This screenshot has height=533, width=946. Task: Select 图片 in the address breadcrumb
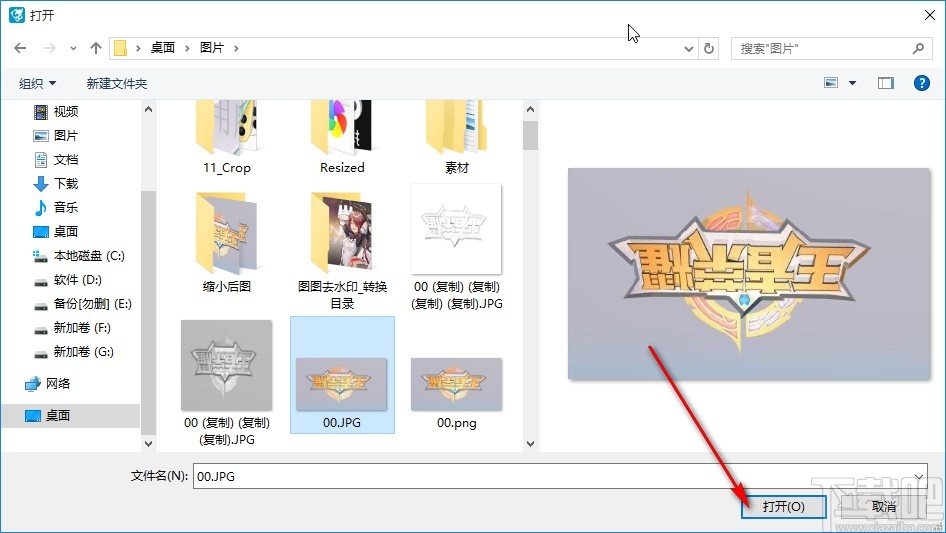point(212,48)
